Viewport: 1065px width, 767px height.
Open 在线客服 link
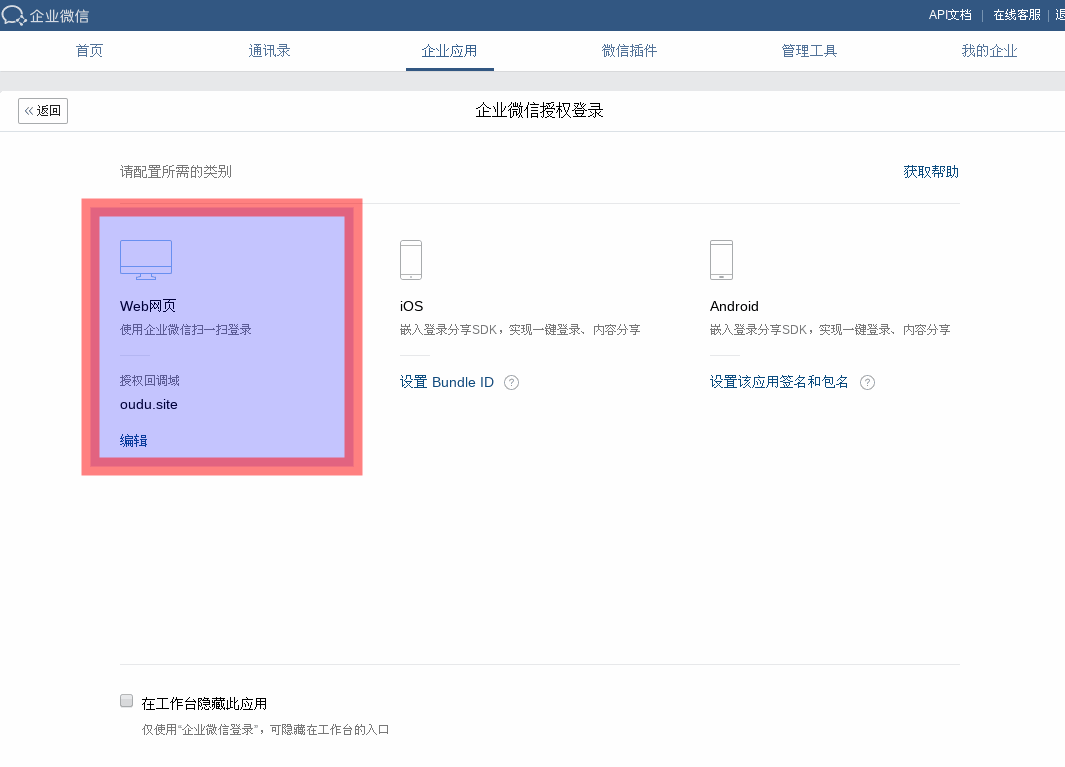1017,15
